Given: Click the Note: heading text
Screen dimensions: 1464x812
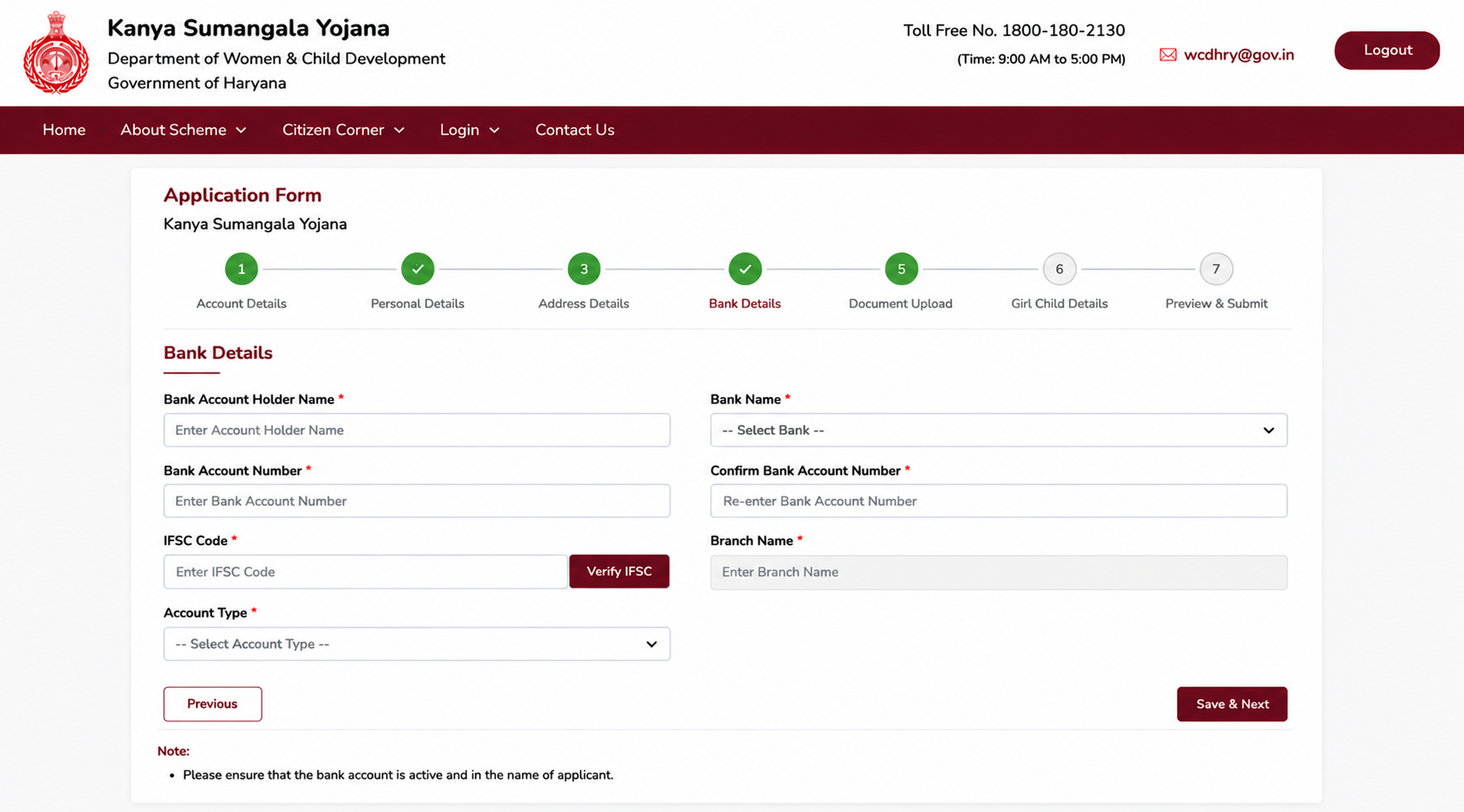Looking at the screenshot, I should pos(173,751).
